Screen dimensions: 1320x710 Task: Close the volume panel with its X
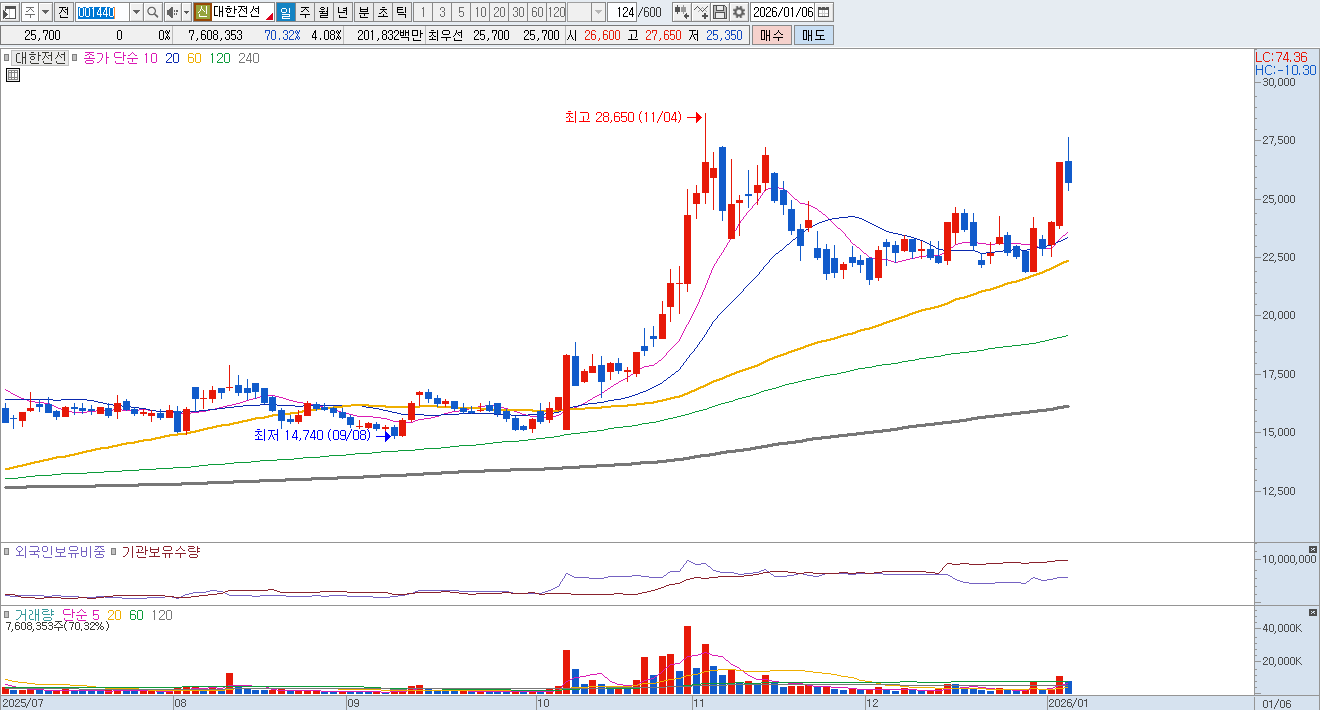point(1313,612)
